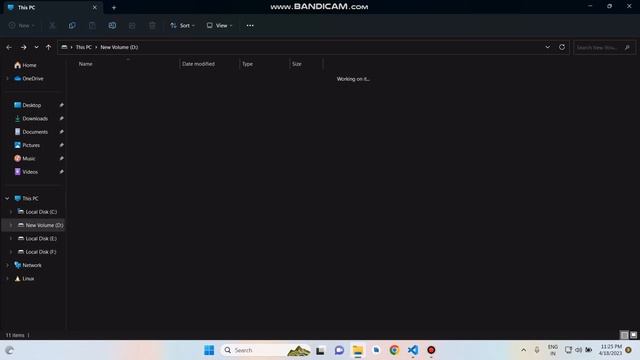Show hidden system tray icons

coord(524,350)
